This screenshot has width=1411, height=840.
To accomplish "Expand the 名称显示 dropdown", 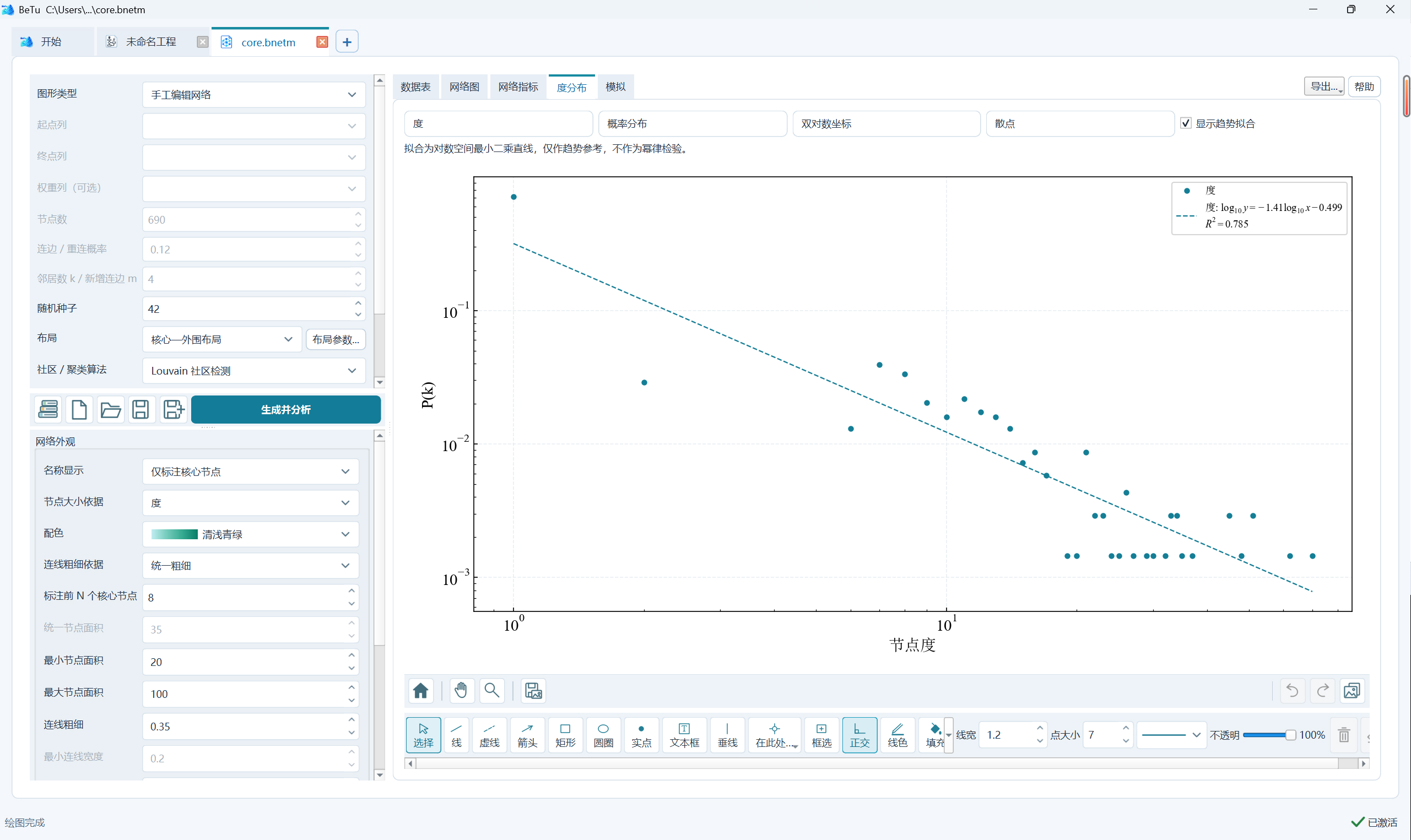I will click(250, 471).
